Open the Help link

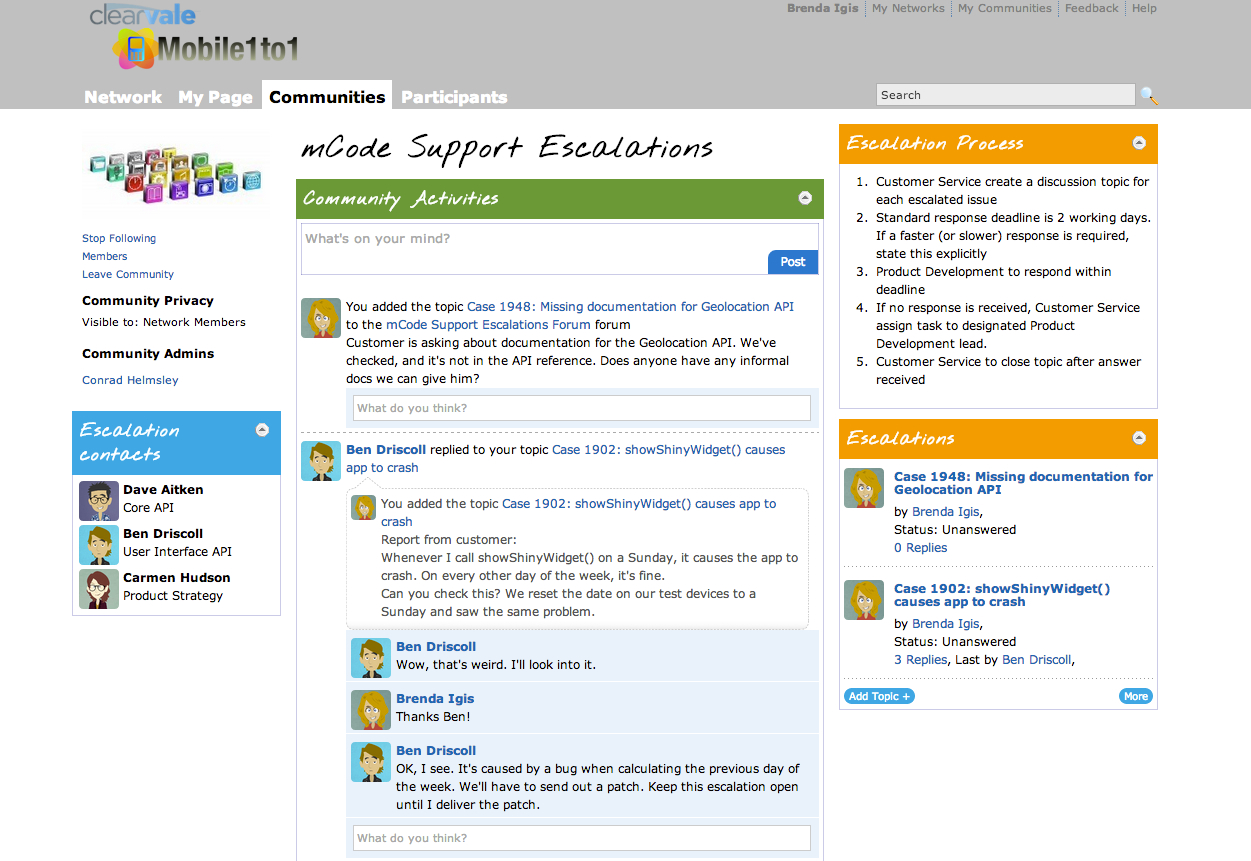pos(1144,8)
